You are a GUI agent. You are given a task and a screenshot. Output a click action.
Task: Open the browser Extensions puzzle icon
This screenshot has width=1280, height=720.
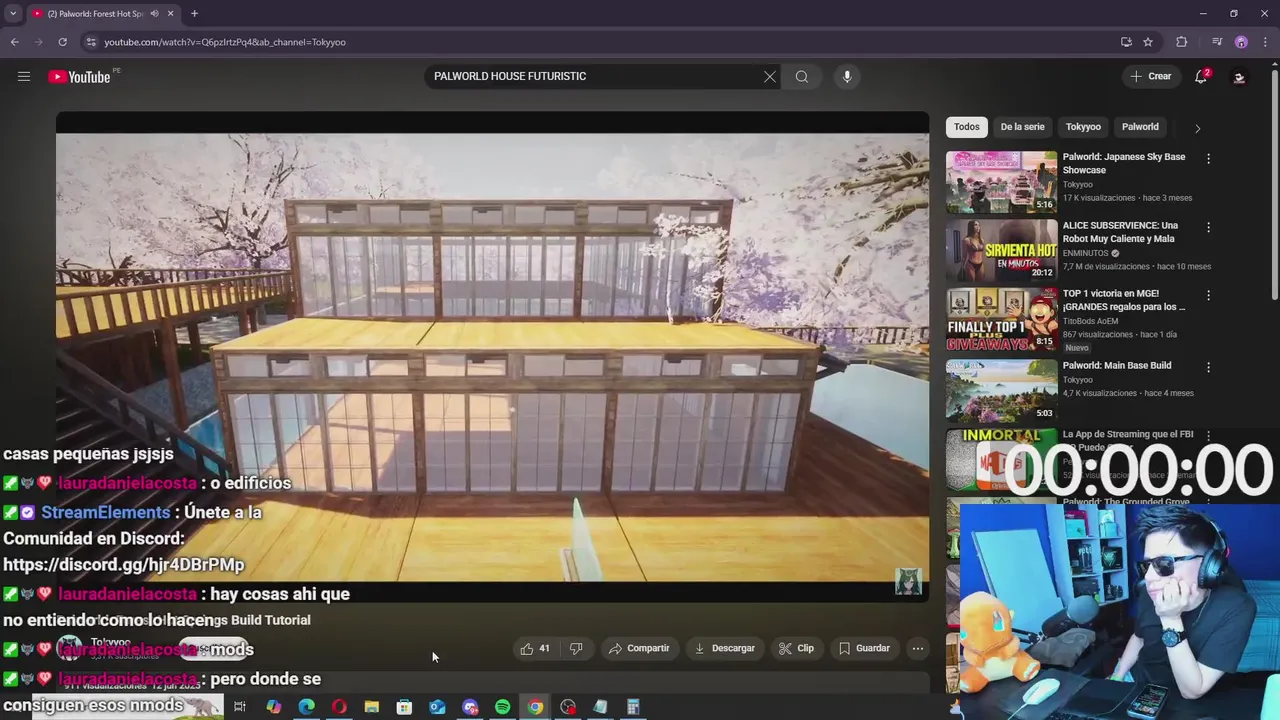coord(1181,42)
